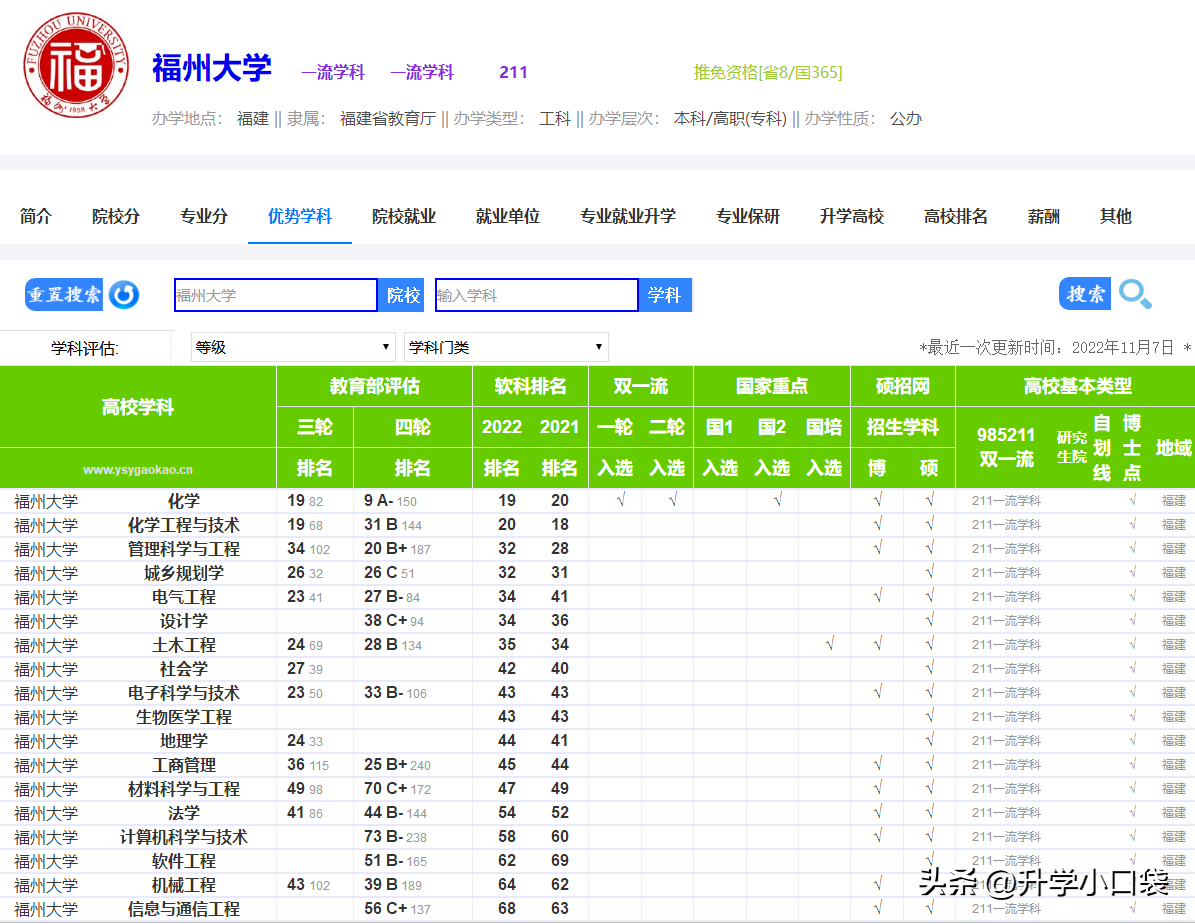
Task: Switch to the 院校分 tab
Action: tap(116, 217)
